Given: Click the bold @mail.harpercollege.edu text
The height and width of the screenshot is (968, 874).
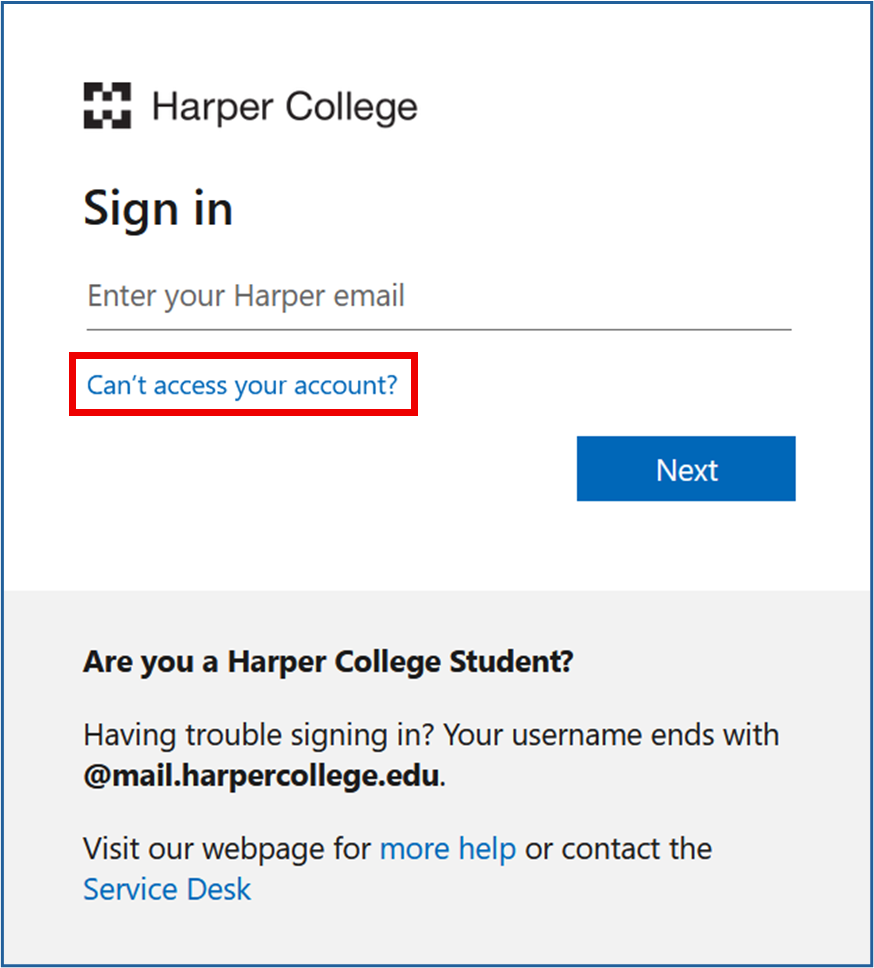Looking at the screenshot, I should pos(261,776).
